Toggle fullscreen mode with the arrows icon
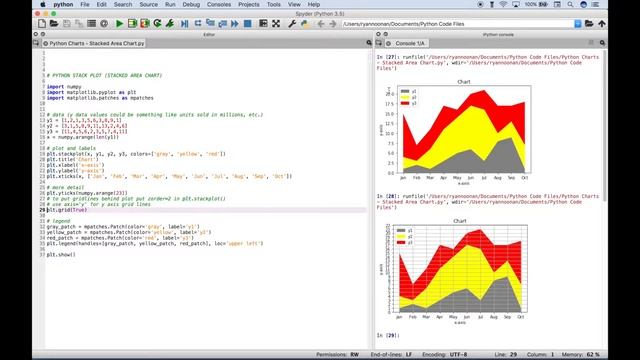Viewport: 640px width, 360px height. coord(276,24)
